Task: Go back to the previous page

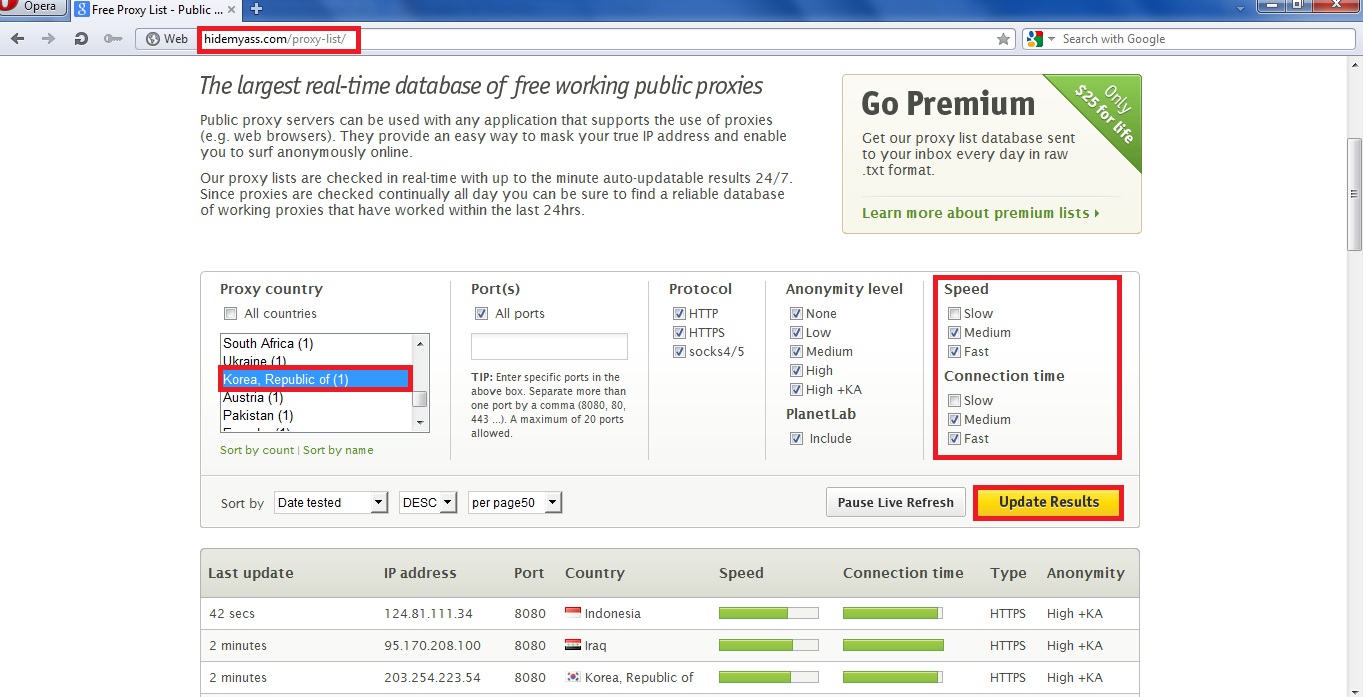Action: point(18,39)
